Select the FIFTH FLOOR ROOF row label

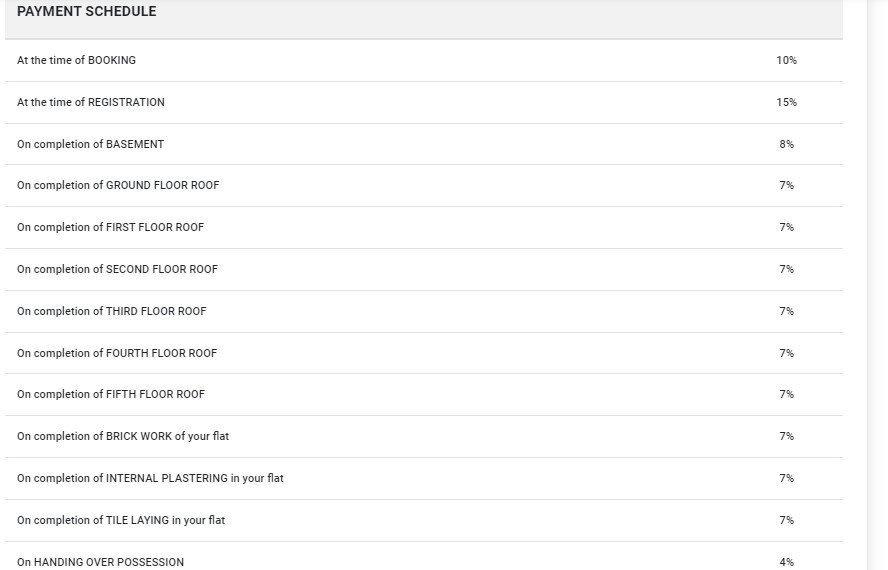pos(111,394)
